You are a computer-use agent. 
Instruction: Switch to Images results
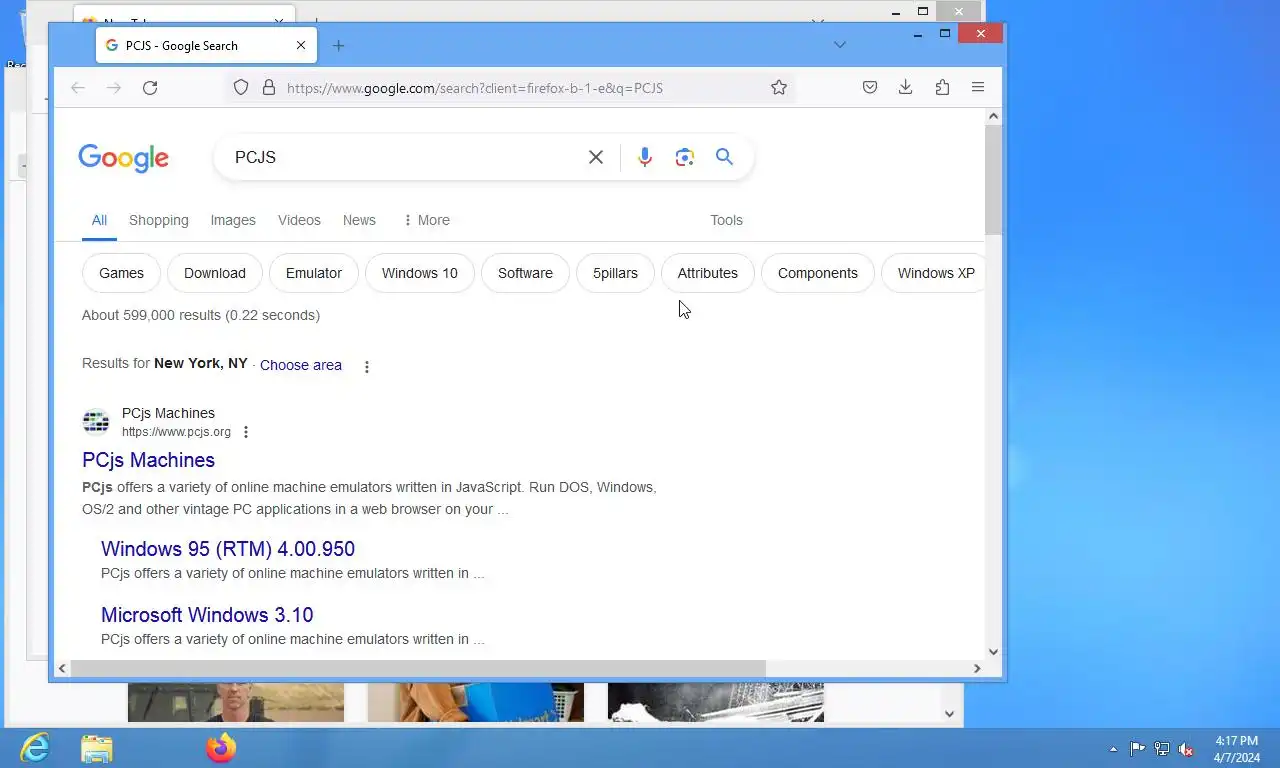click(233, 220)
